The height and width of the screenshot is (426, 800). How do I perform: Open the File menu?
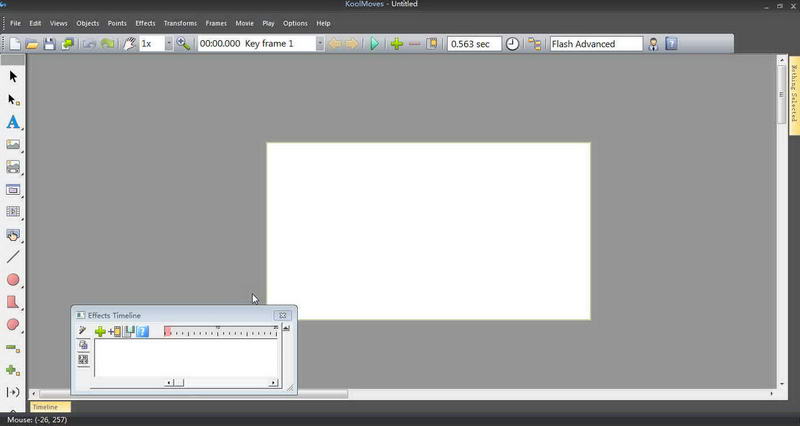coord(15,23)
